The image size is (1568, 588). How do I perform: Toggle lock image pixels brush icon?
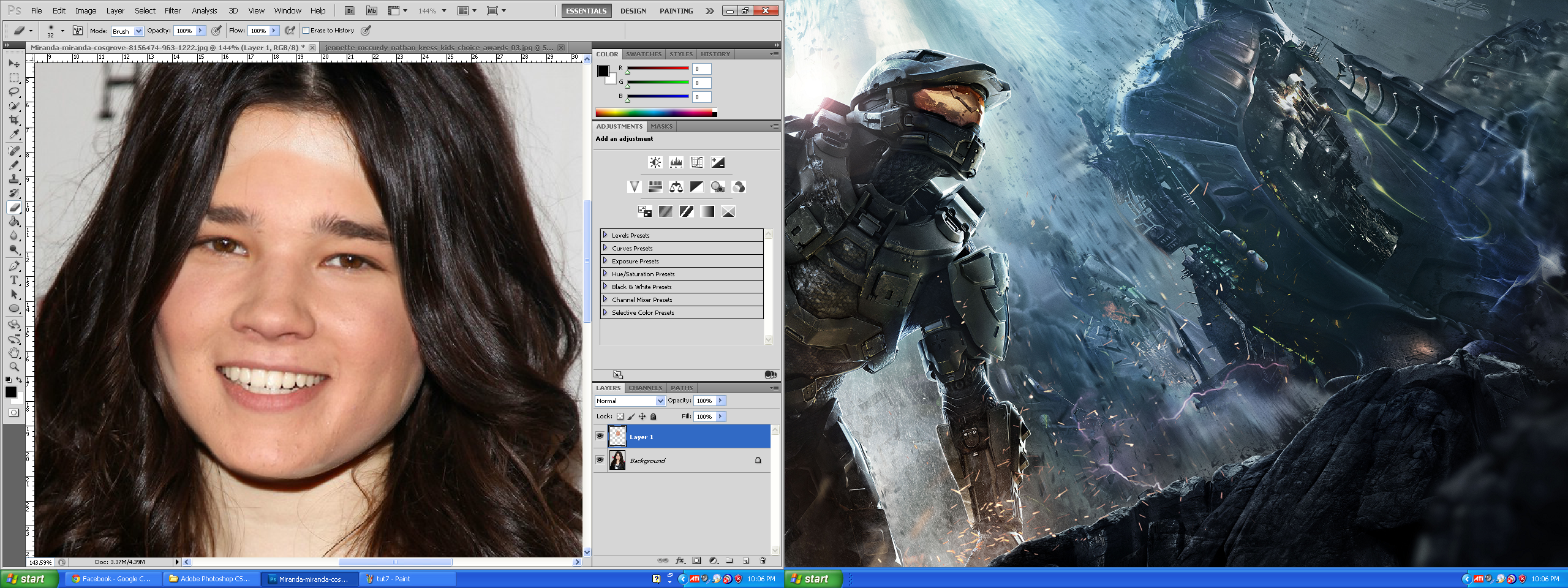click(x=631, y=417)
